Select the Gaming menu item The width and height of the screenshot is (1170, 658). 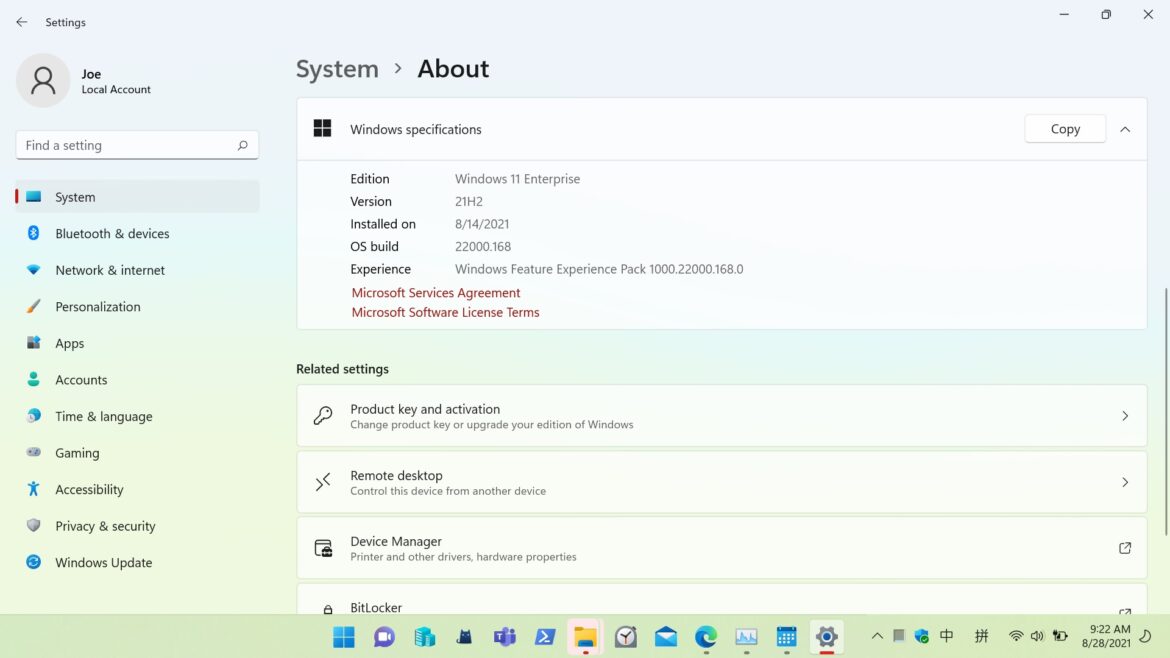77,453
